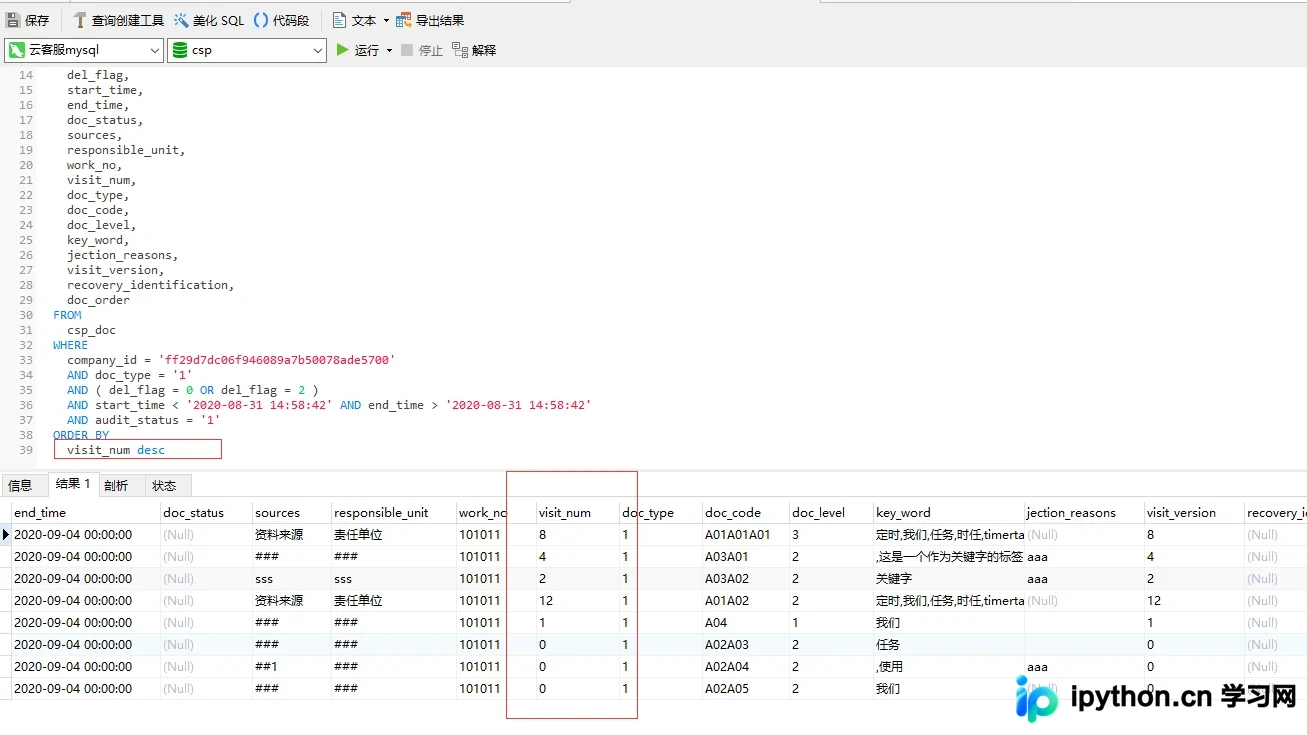This screenshot has height=735, width=1307.
Task: Click the visit_num column header
Action: pos(577,512)
